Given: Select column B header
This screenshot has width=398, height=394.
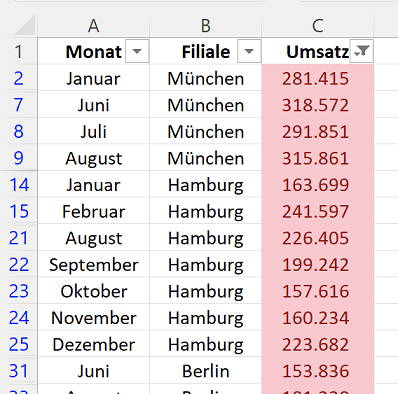Looking at the screenshot, I should click(x=206, y=25).
